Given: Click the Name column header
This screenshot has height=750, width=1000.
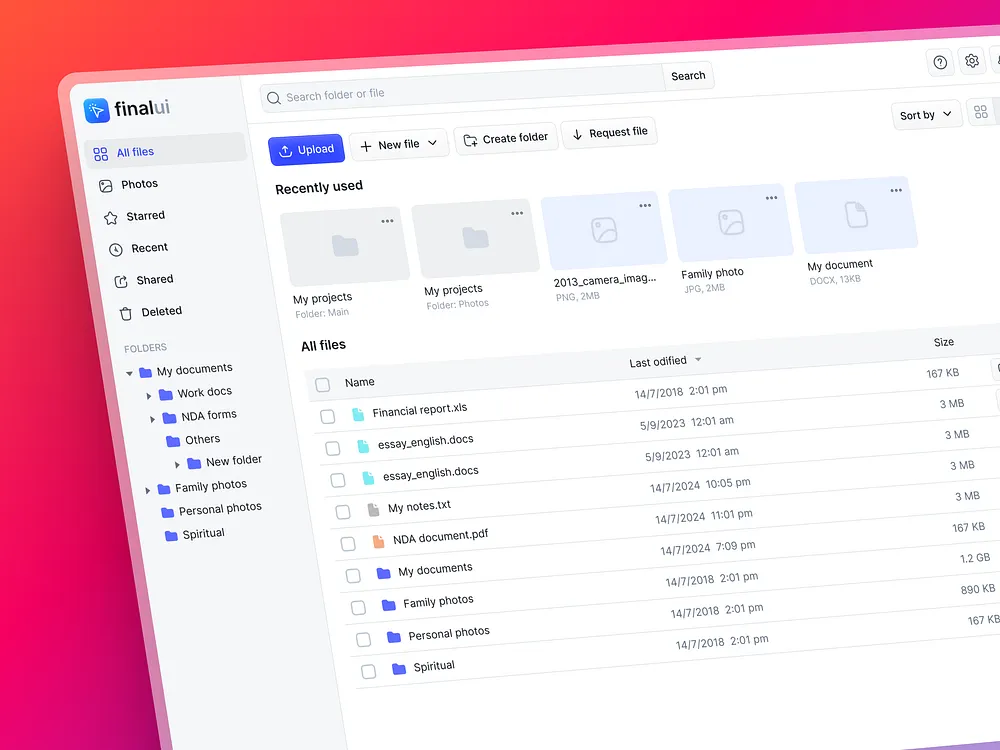Looking at the screenshot, I should coord(360,382).
